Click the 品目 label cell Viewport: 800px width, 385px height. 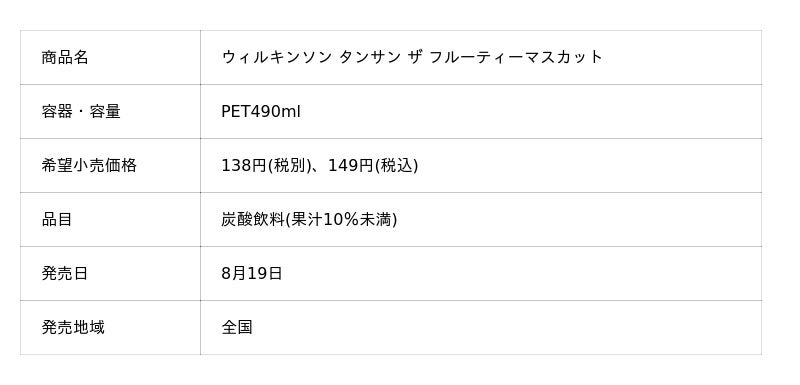[x=110, y=220]
